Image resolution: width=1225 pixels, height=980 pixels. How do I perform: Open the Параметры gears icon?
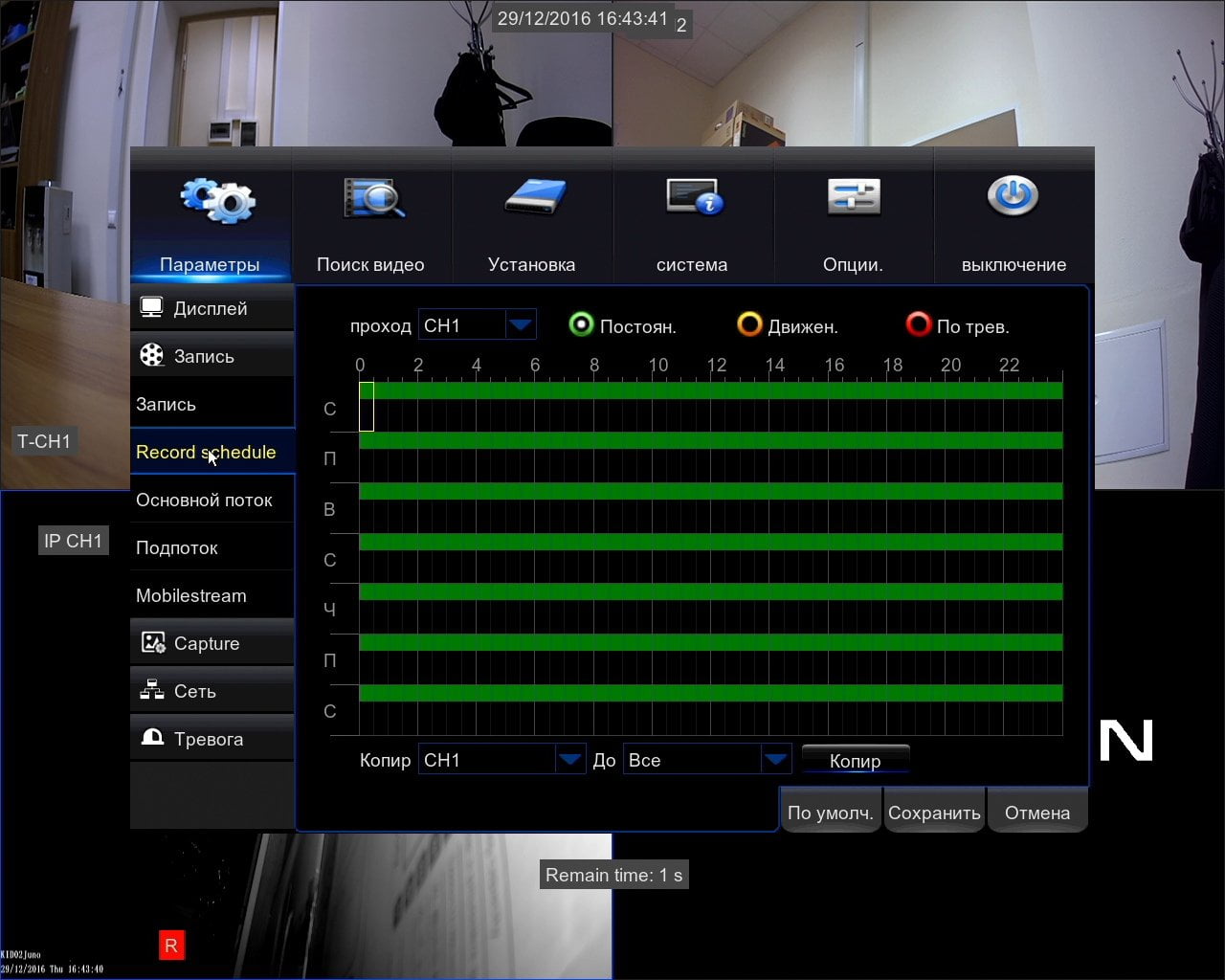(x=218, y=200)
